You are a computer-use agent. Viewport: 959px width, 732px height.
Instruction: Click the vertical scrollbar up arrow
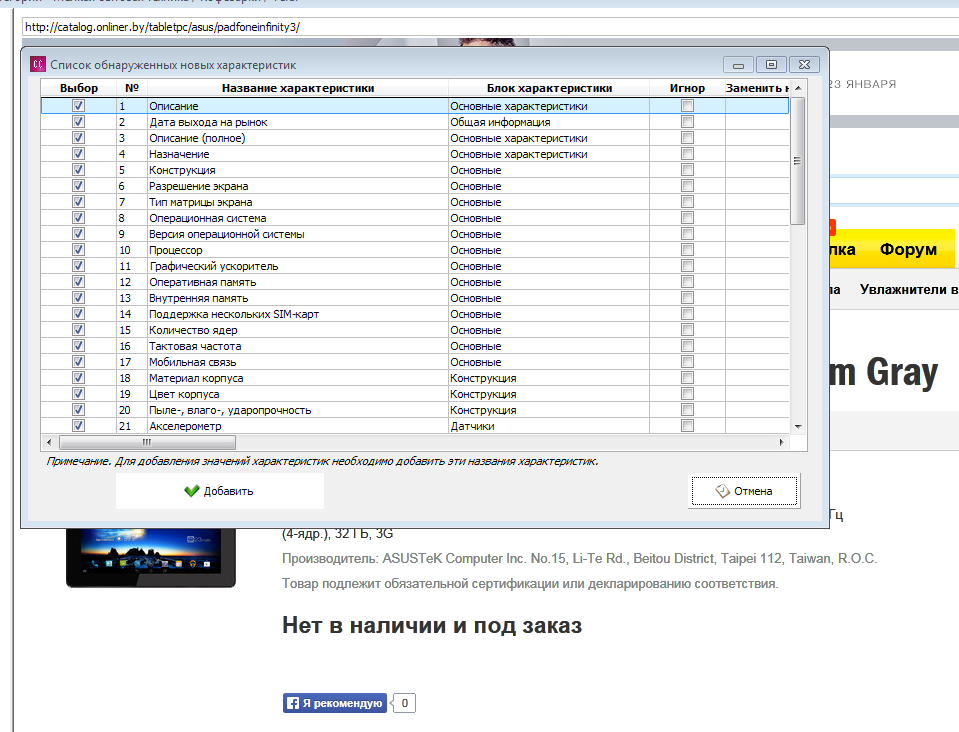[798, 88]
